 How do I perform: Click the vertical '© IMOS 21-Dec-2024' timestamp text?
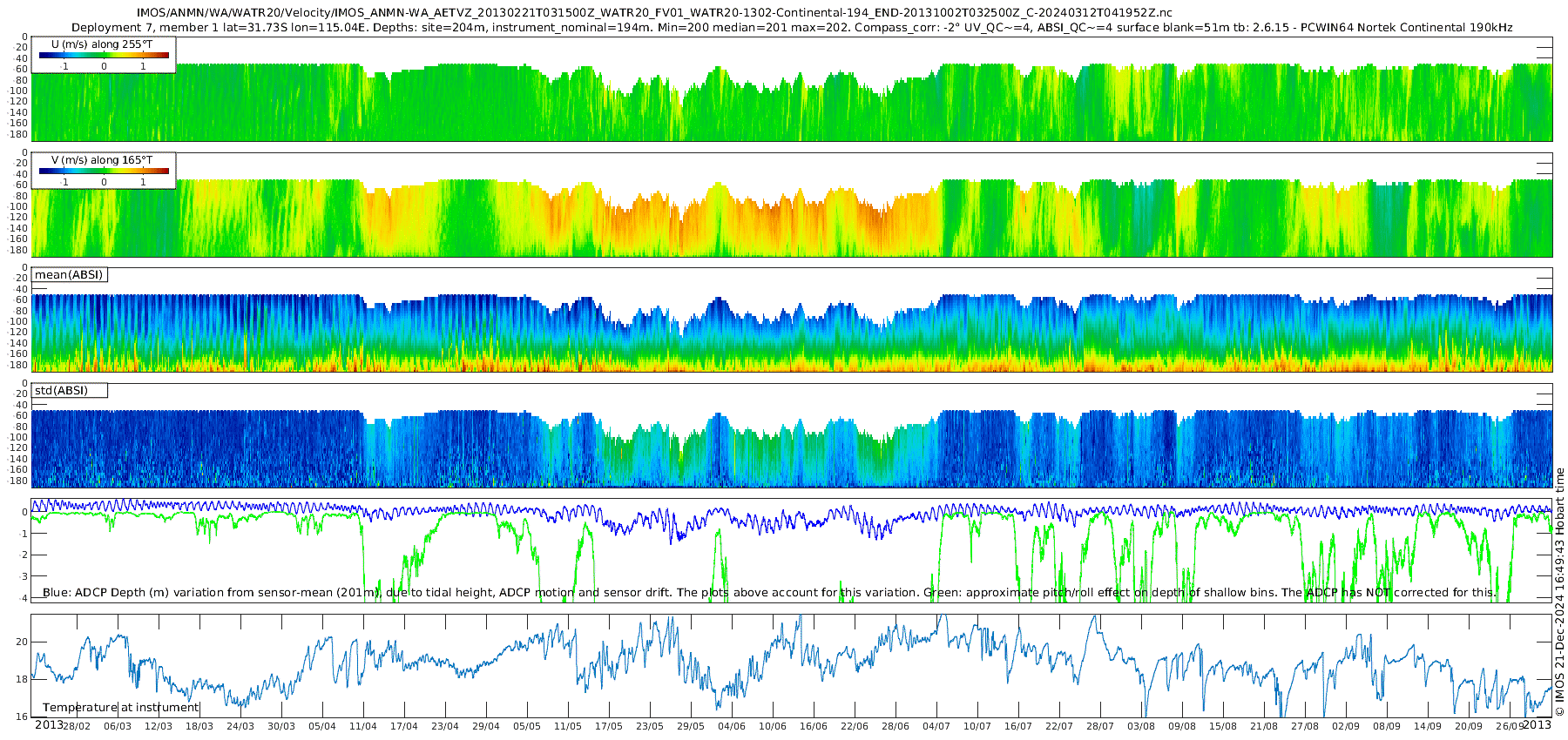pyautogui.click(x=1560, y=592)
